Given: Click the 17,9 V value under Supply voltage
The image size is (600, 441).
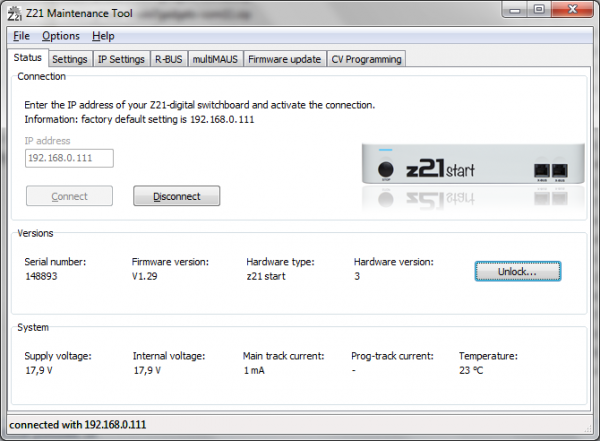Looking at the screenshot, I should [x=39, y=371].
